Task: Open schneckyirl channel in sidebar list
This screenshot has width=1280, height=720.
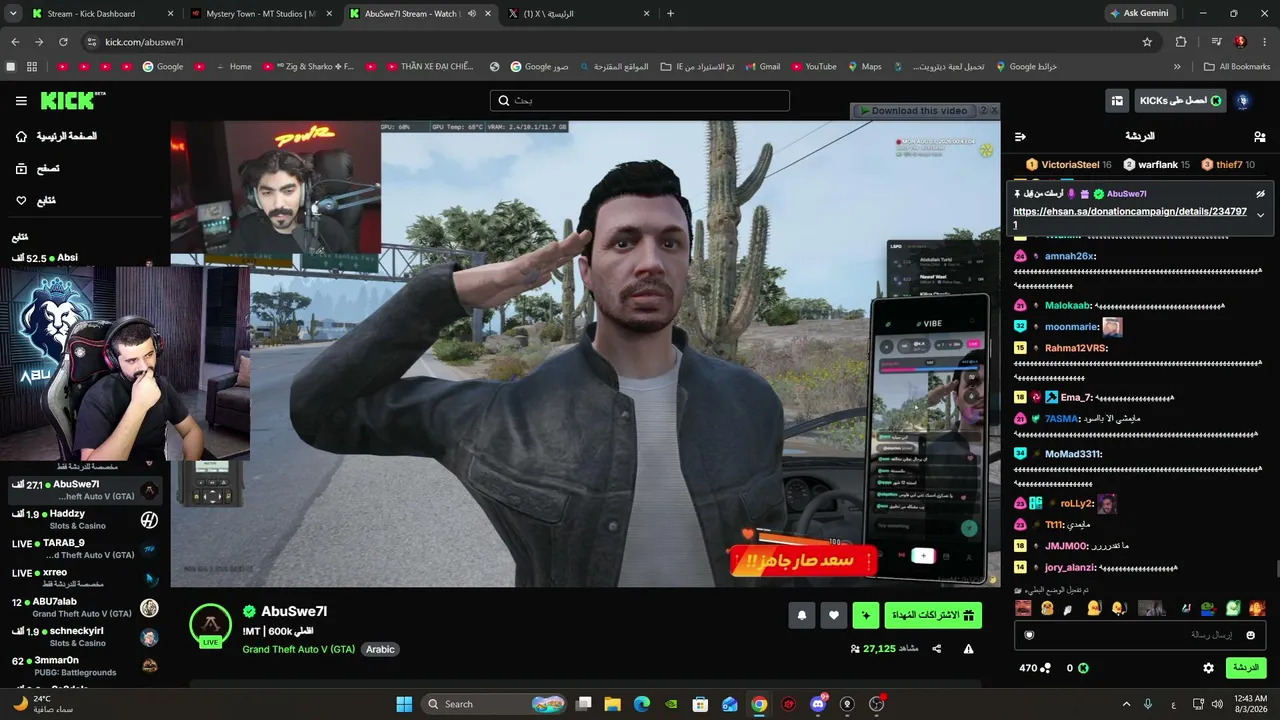Action: point(85,636)
